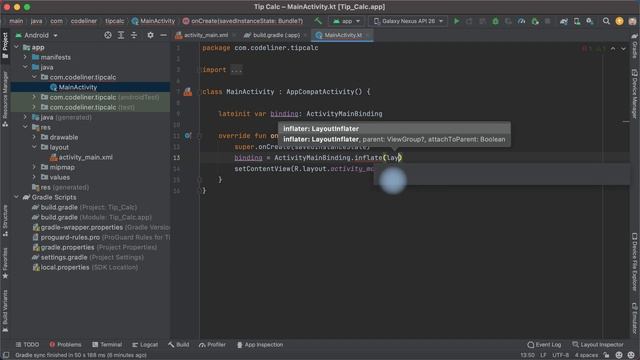This screenshot has height=360, width=640.
Task: Open the Event Log button
Action: pyautogui.click(x=544, y=344)
